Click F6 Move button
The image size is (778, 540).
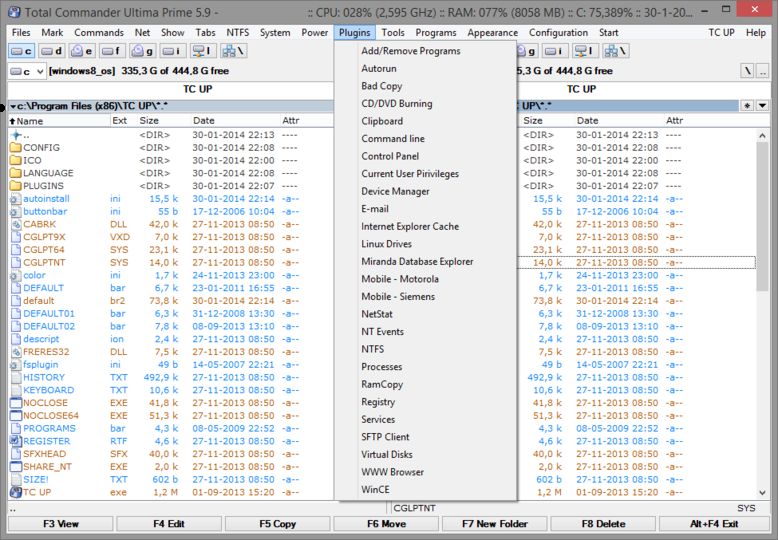coord(386,524)
